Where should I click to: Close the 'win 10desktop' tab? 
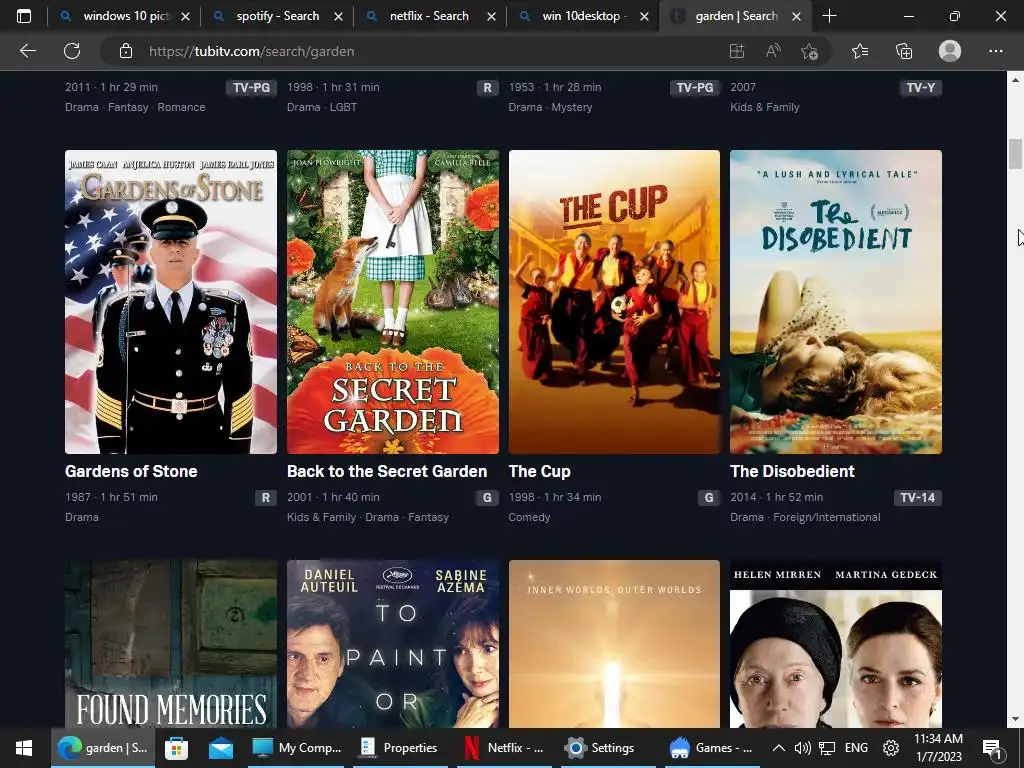[645, 16]
